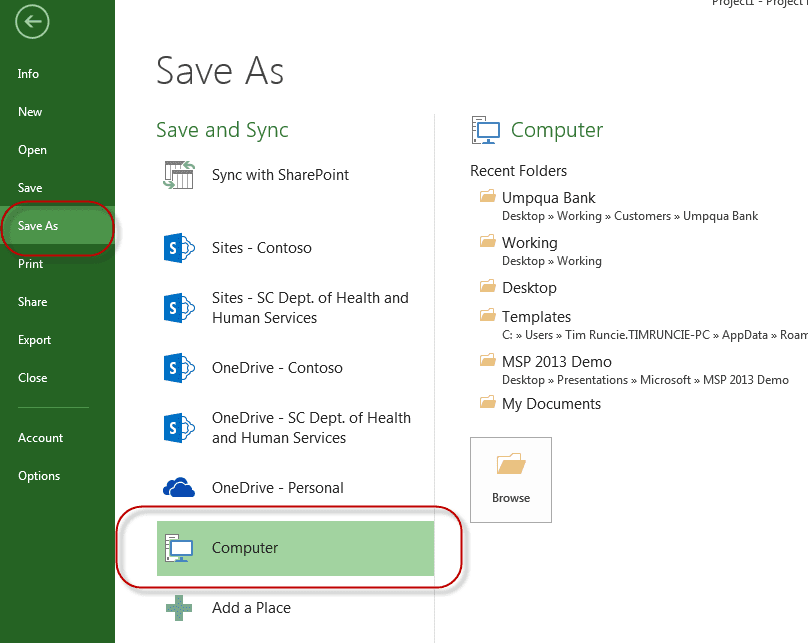
Task: Click the SharePoint icon for Sites - Contoso
Action: point(179,248)
